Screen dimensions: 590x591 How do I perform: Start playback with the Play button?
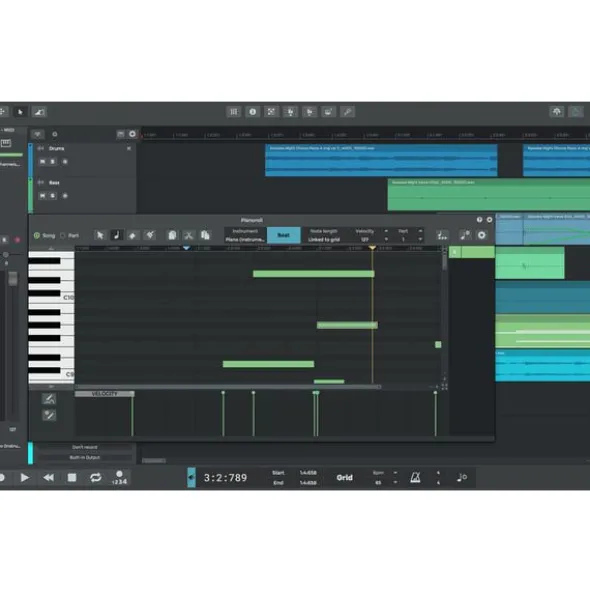tap(25, 478)
